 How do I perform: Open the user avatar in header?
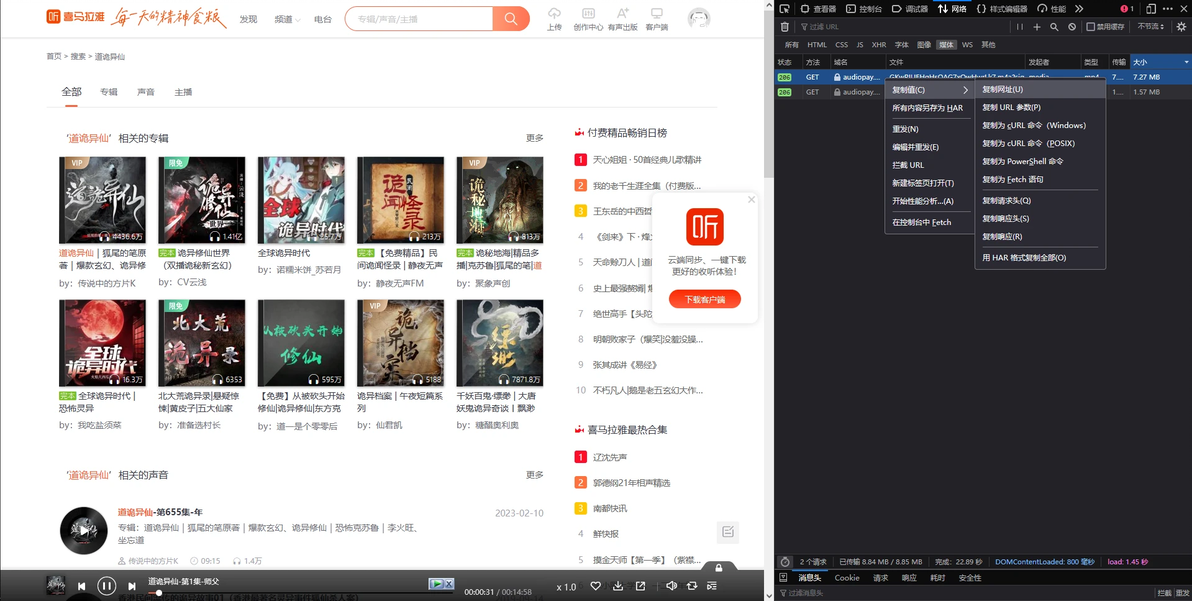pyautogui.click(x=699, y=19)
